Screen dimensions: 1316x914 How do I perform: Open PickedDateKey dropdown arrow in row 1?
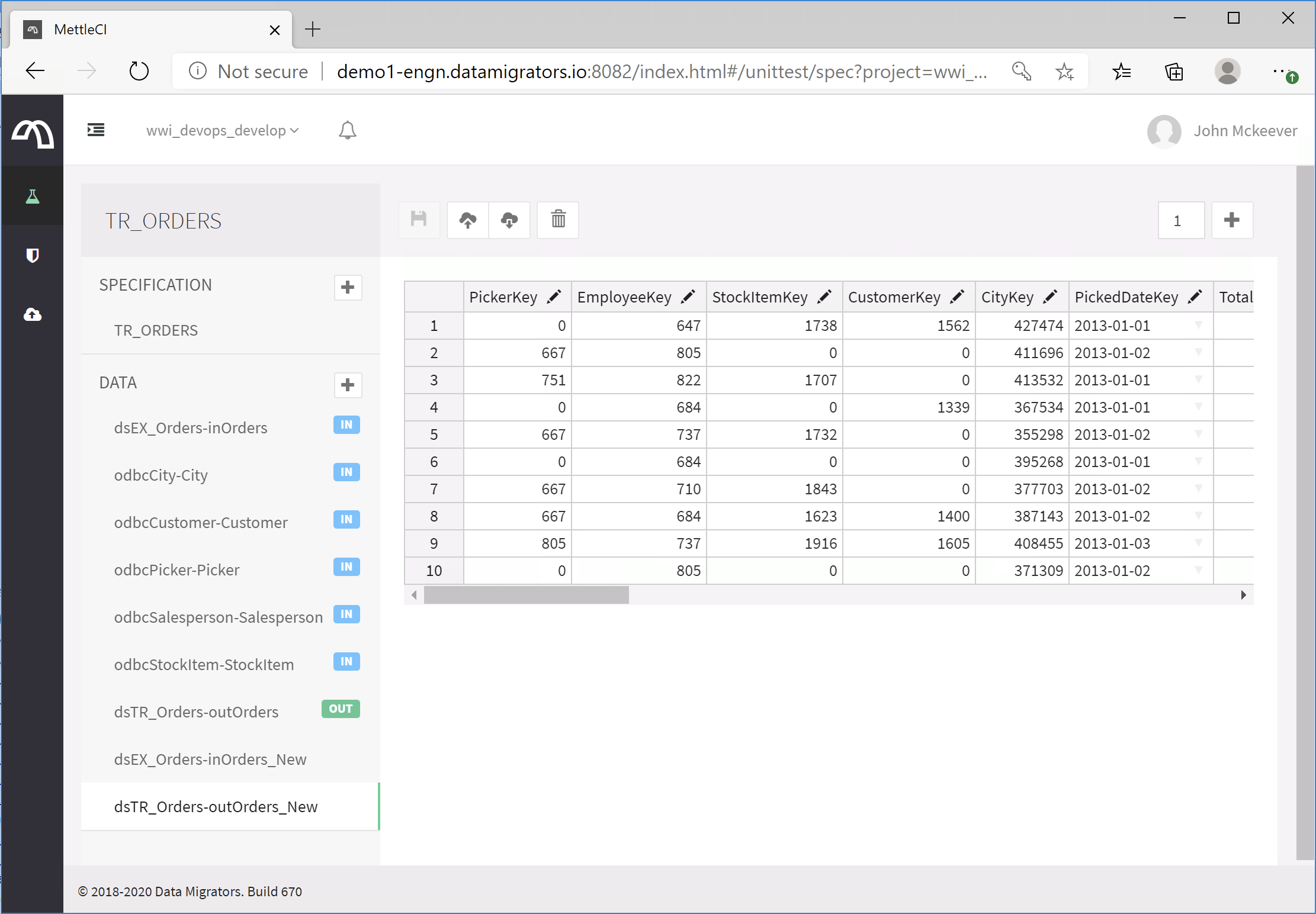coord(1198,325)
